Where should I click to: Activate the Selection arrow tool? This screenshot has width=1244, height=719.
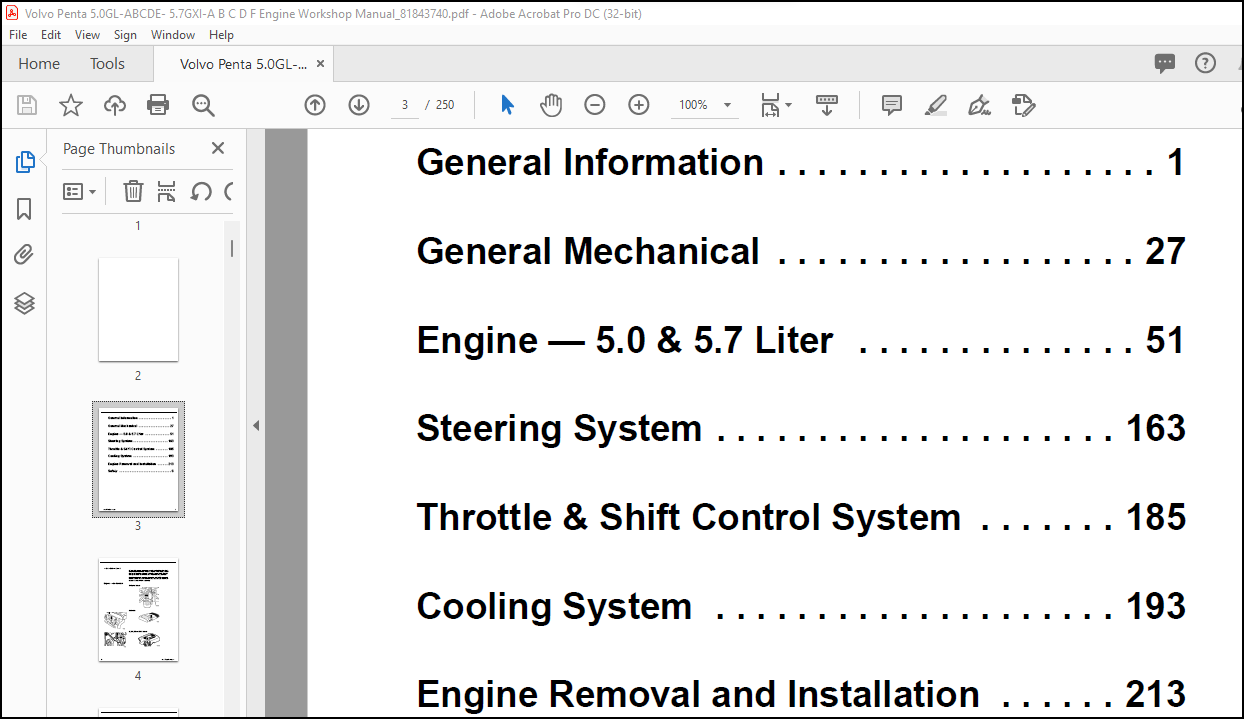tap(507, 105)
